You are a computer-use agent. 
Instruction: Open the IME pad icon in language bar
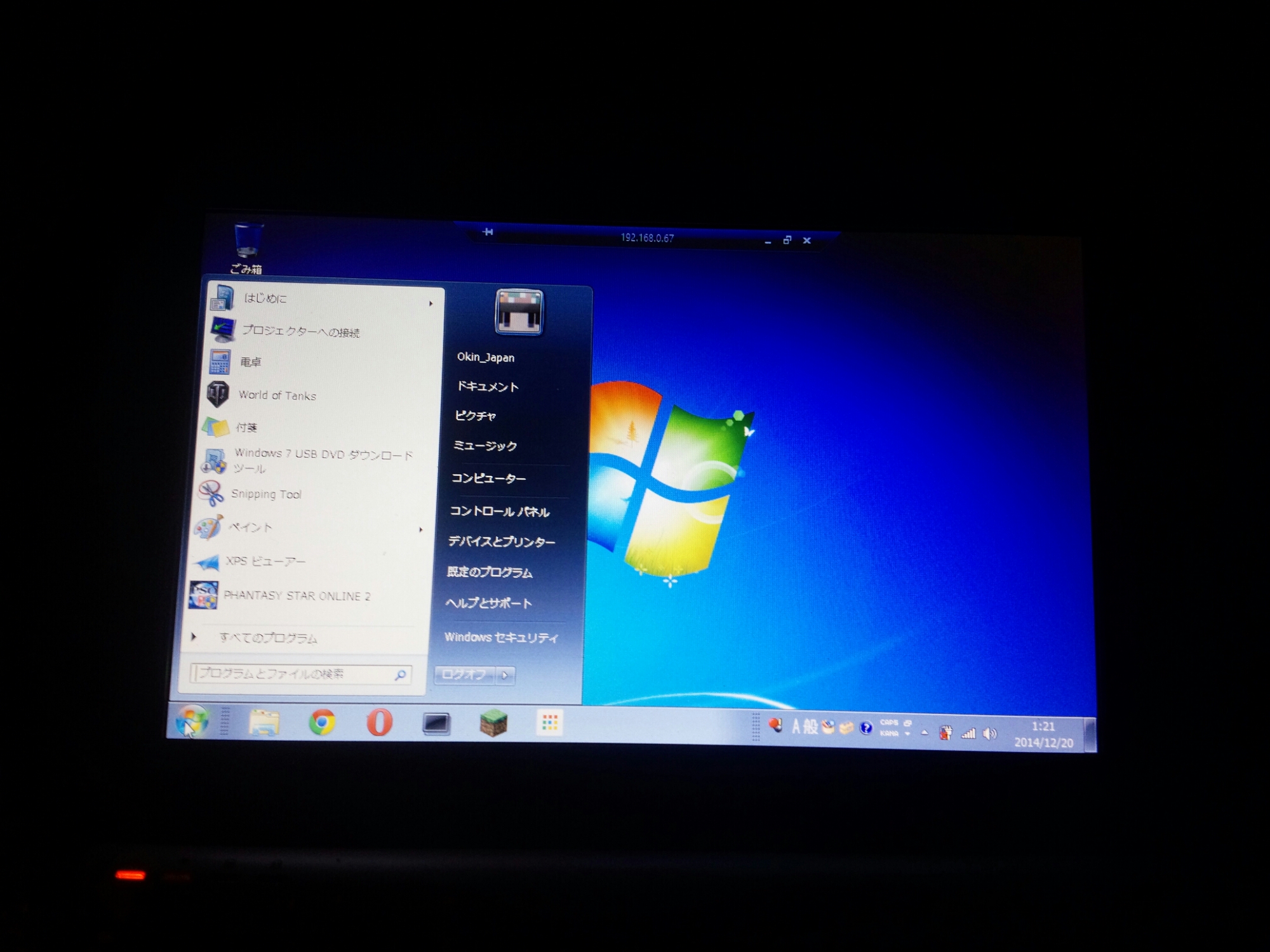(x=828, y=727)
